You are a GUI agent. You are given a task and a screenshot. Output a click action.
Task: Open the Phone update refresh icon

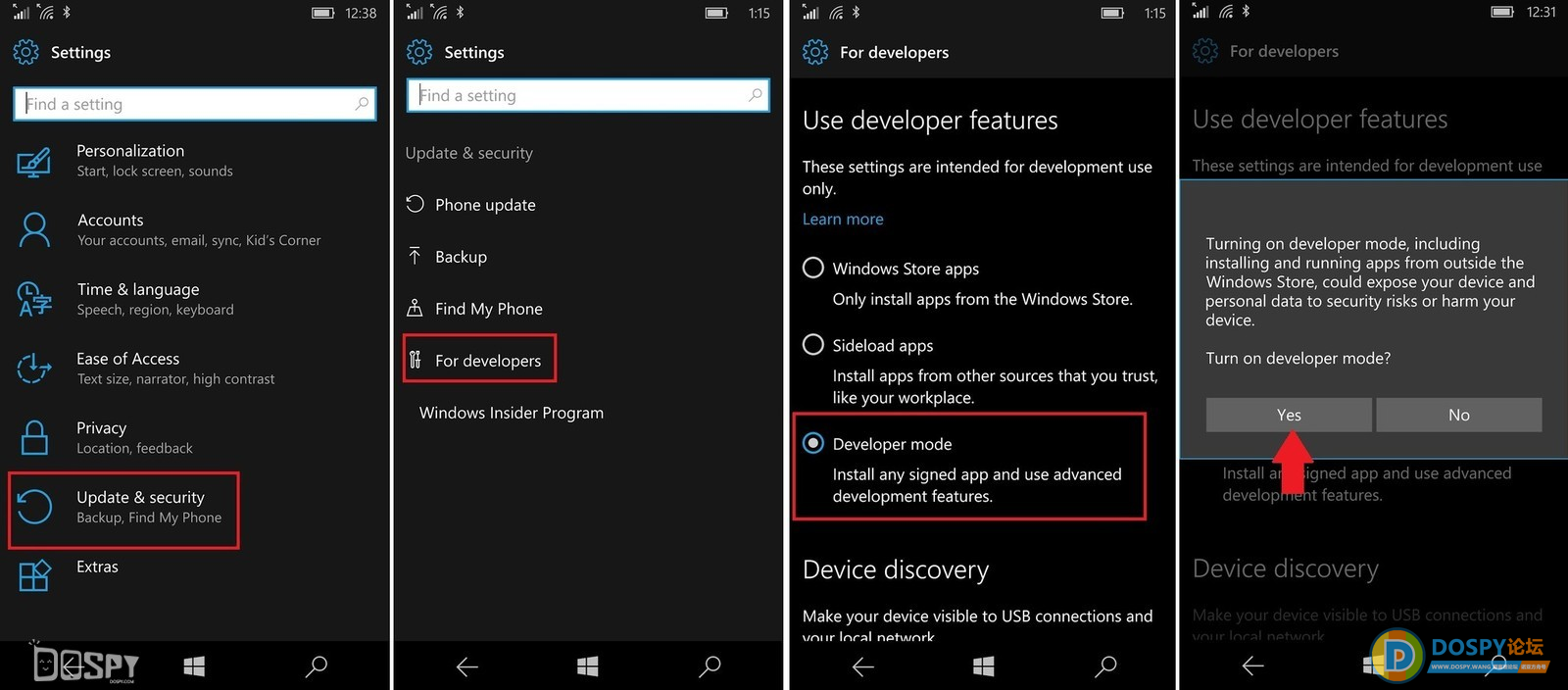(x=416, y=204)
